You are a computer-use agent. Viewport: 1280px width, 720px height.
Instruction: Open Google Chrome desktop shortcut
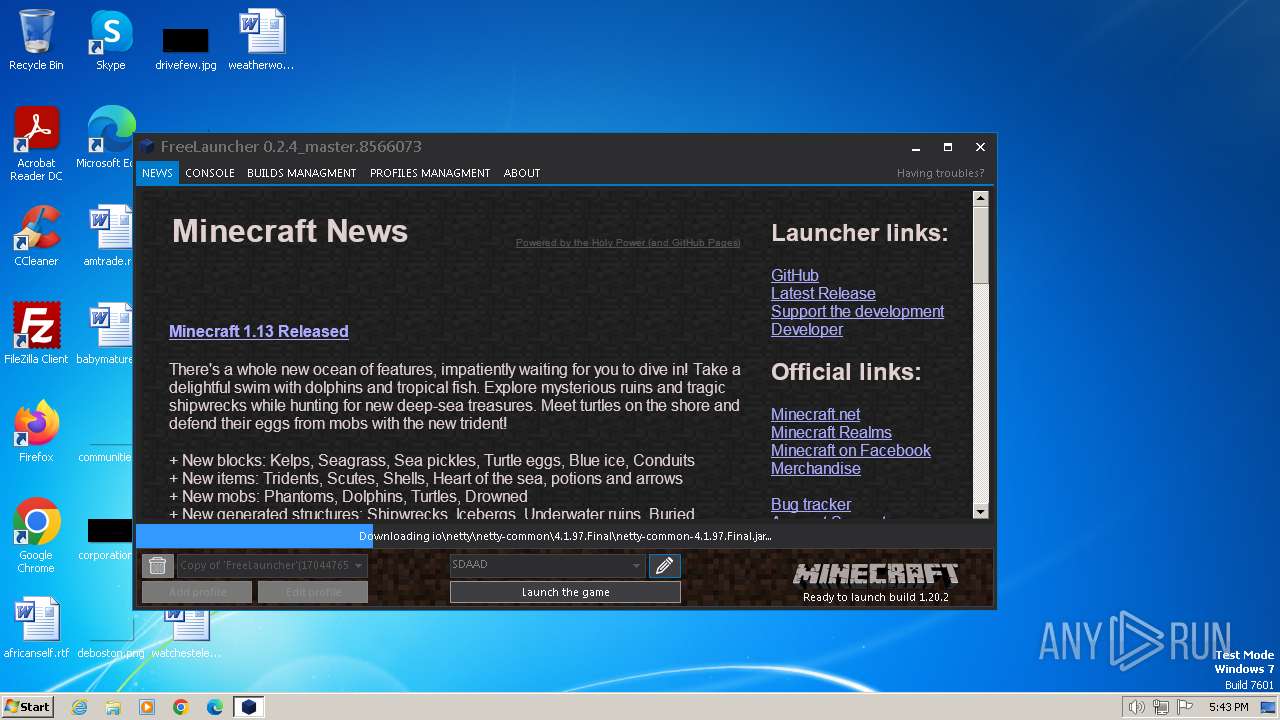tap(36, 536)
